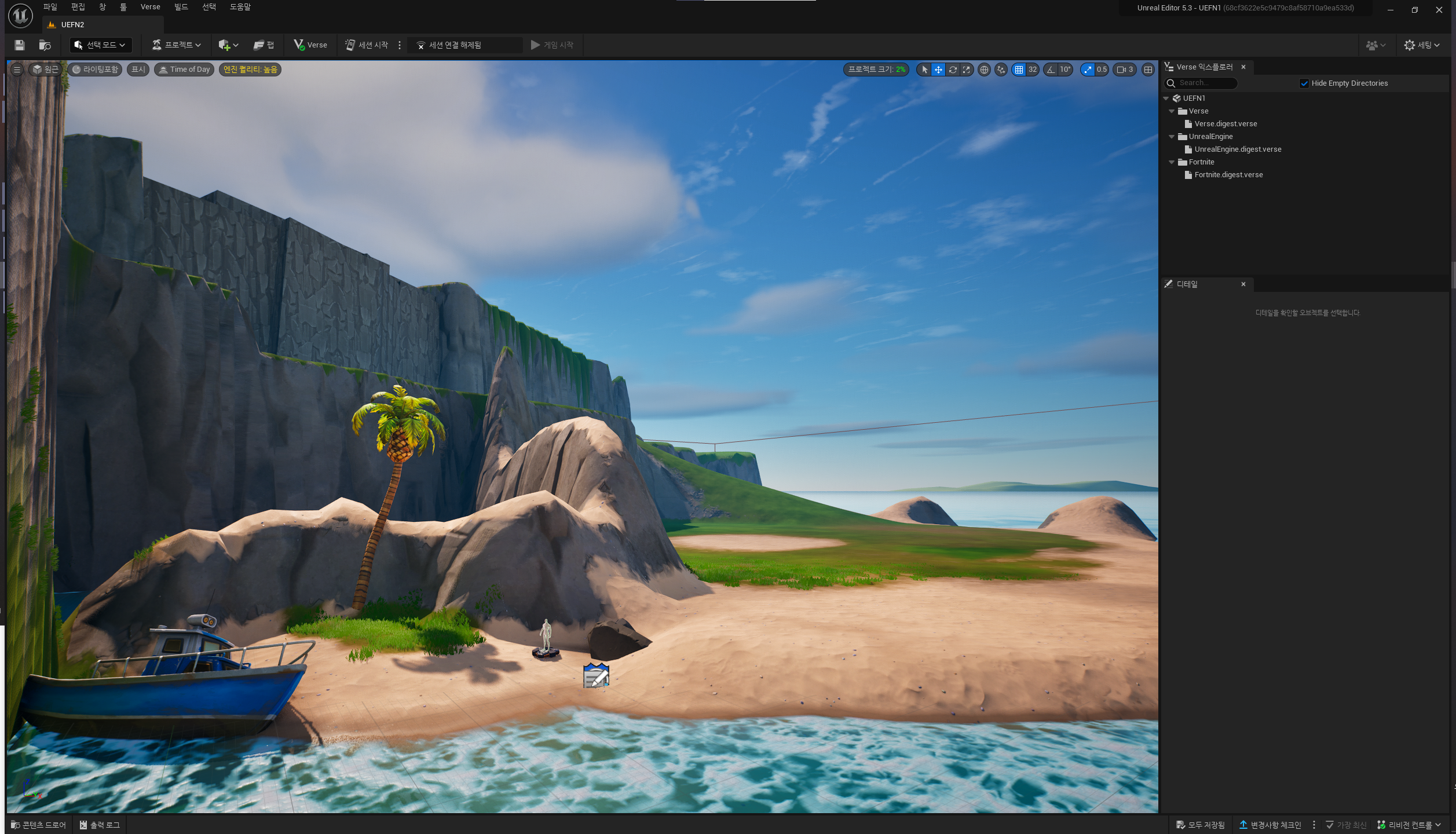Click the Verse compile button

click(x=310, y=45)
